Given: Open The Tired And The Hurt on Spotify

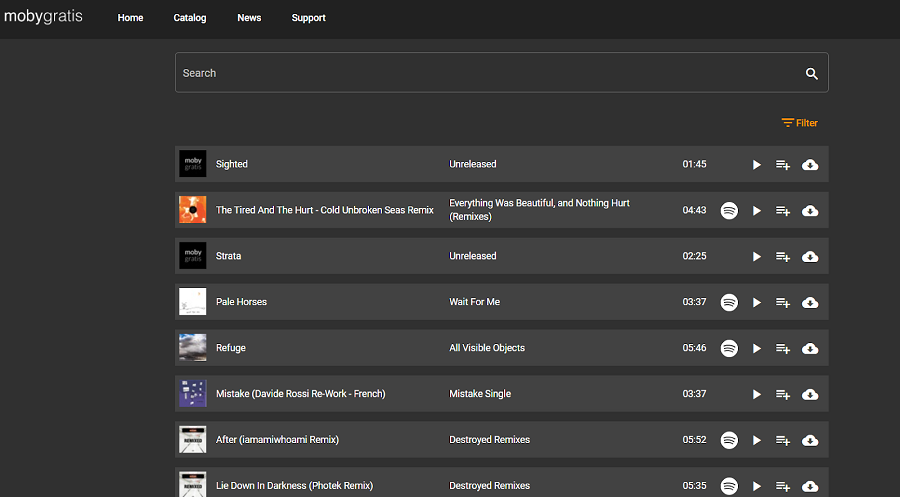Looking at the screenshot, I should coord(729,211).
